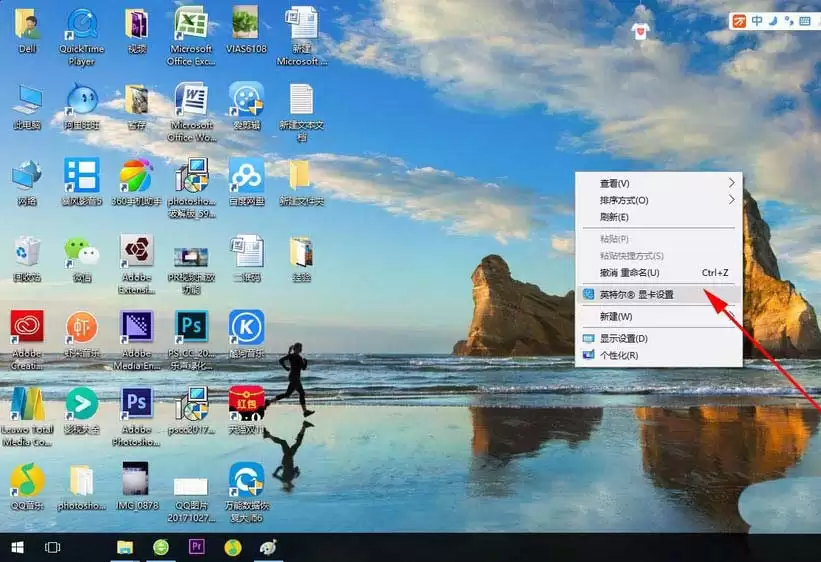
Task: Expand the 查看(V) submenu arrow
Action: (x=731, y=183)
